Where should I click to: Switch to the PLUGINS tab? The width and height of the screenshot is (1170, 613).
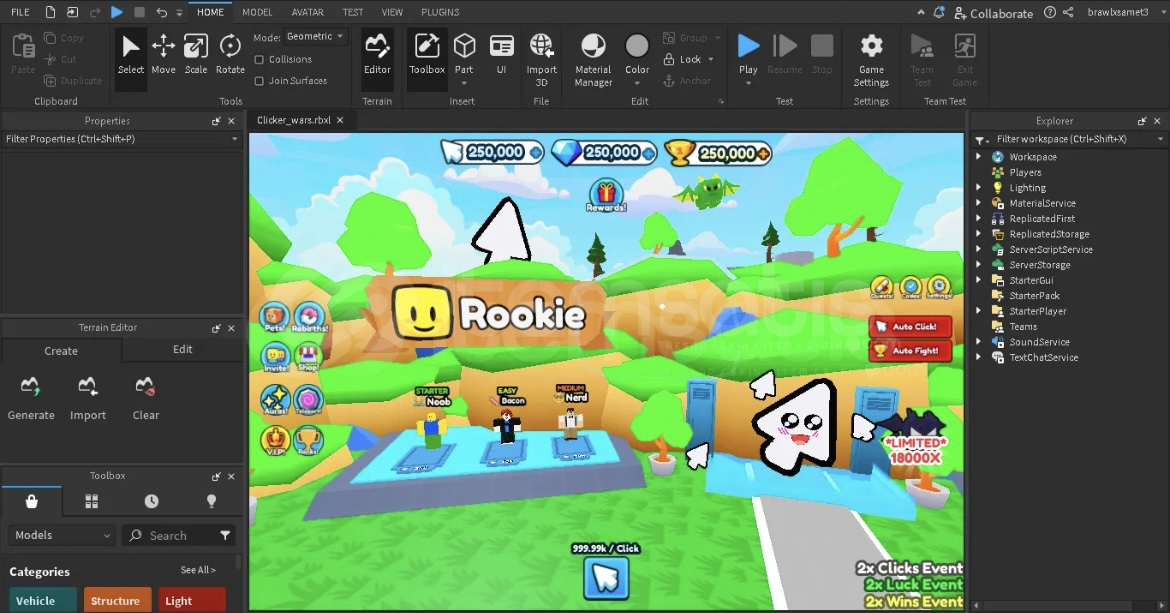coord(440,13)
